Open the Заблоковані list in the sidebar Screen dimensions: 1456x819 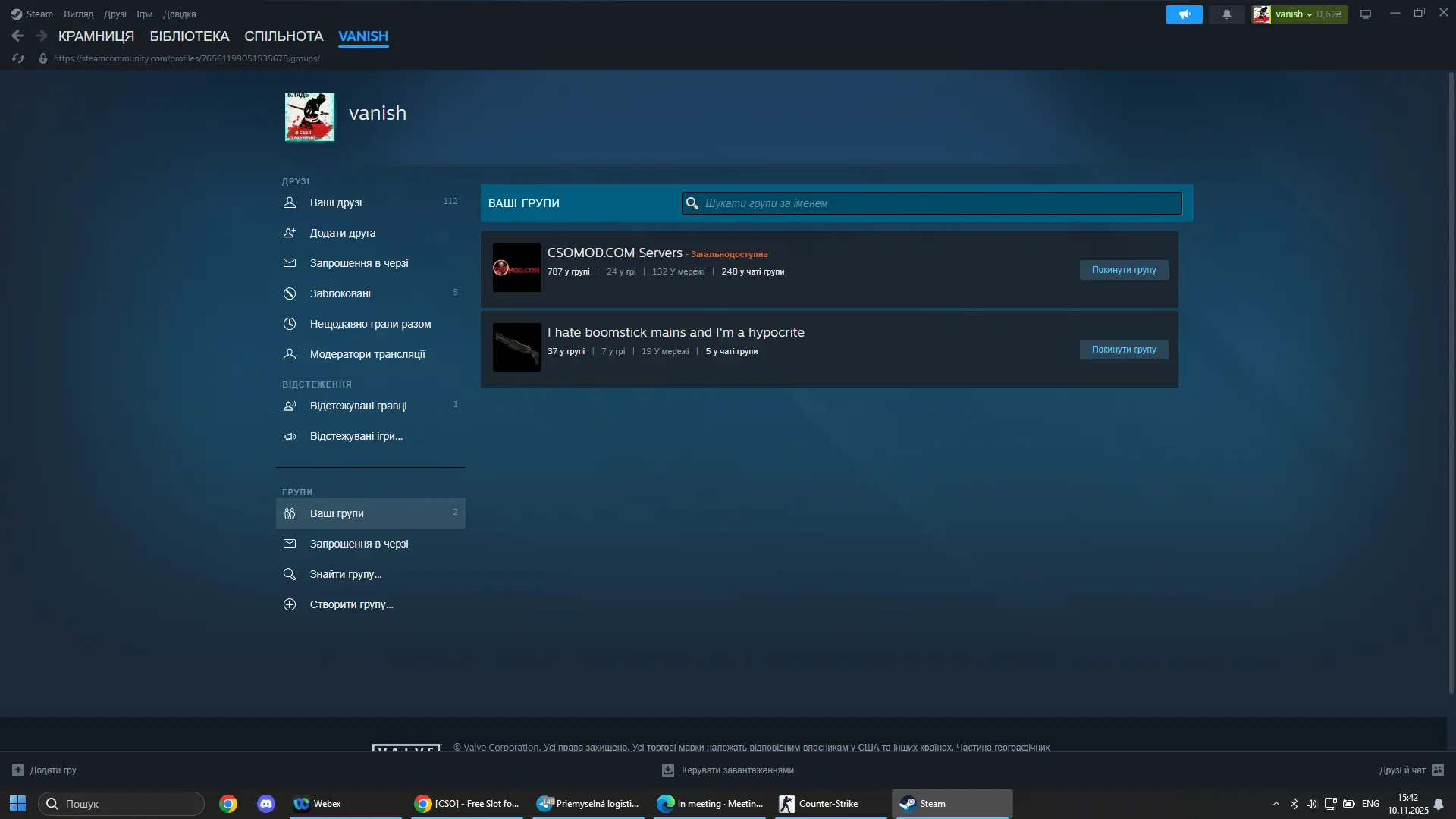coord(340,293)
